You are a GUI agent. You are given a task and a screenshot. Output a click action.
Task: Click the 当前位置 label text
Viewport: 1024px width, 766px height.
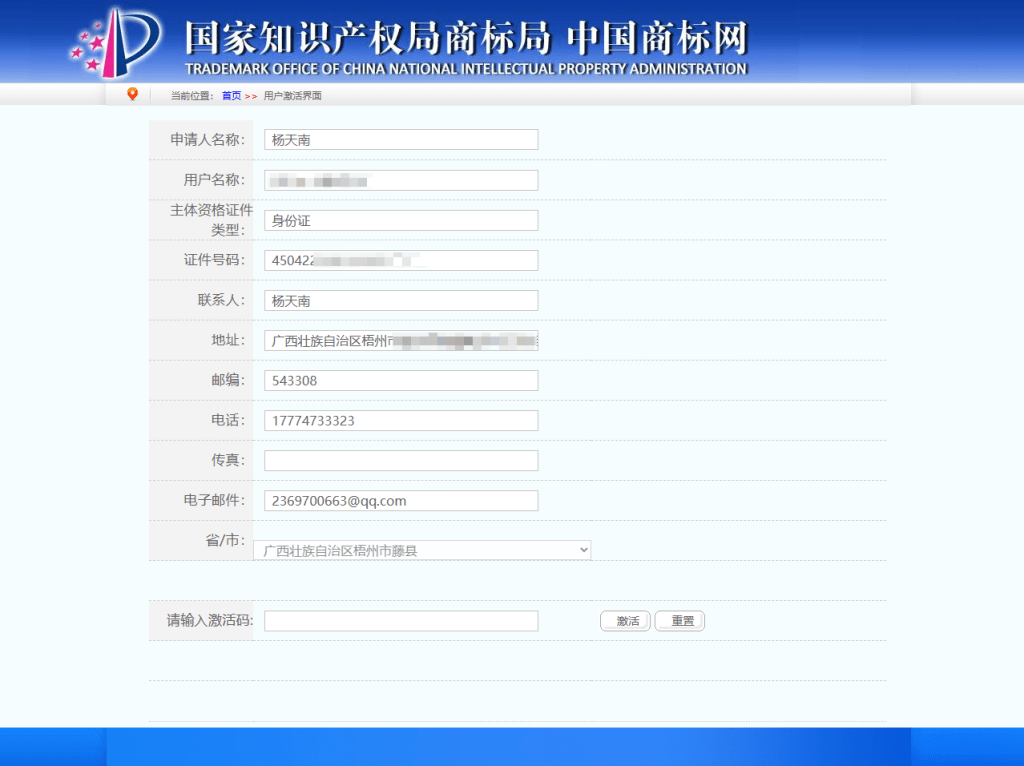click(192, 95)
